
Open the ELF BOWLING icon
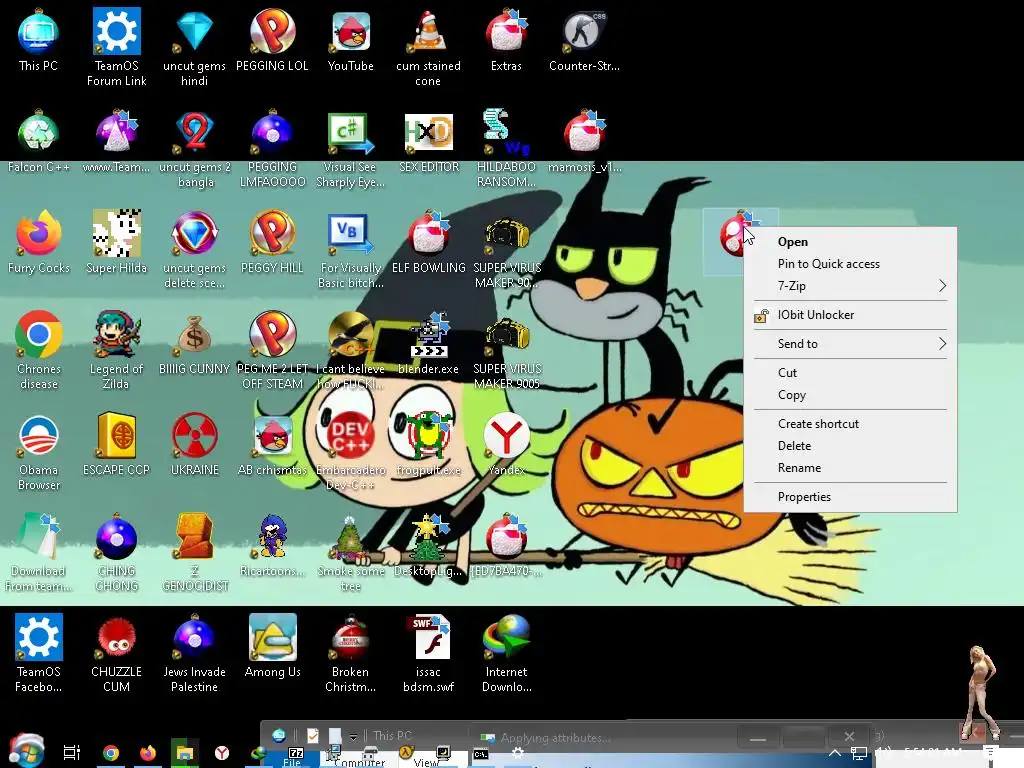click(x=428, y=242)
